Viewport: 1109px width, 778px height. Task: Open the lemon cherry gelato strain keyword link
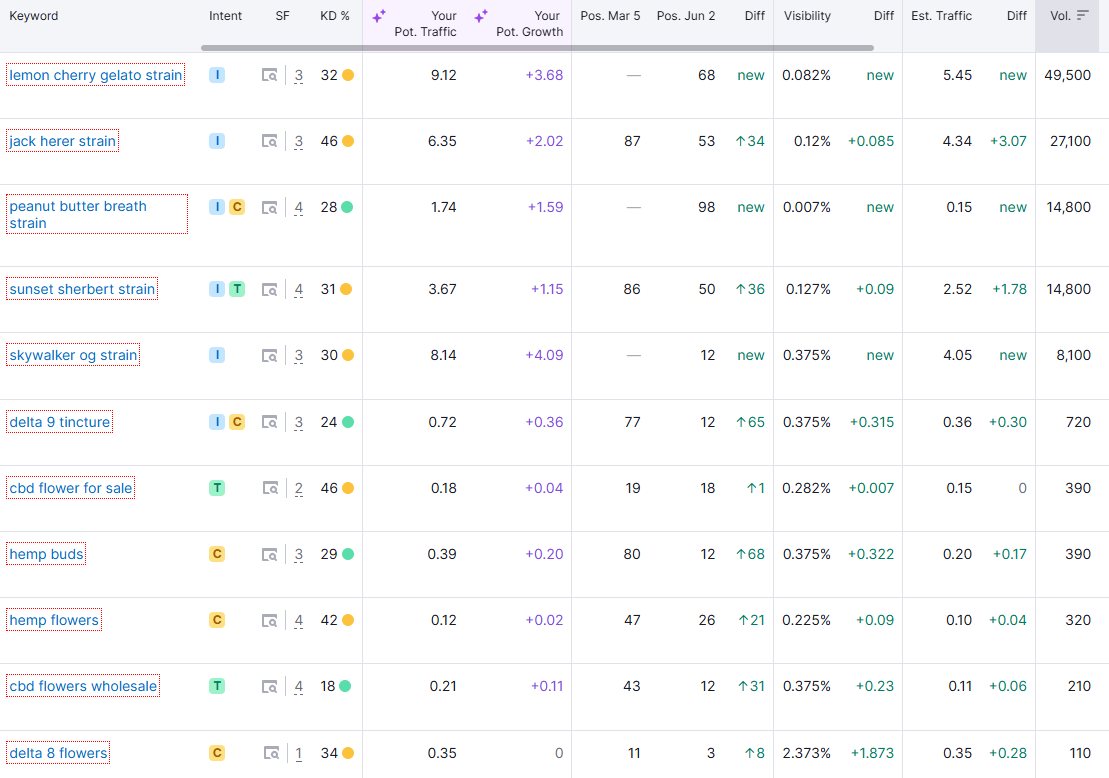tap(95, 75)
